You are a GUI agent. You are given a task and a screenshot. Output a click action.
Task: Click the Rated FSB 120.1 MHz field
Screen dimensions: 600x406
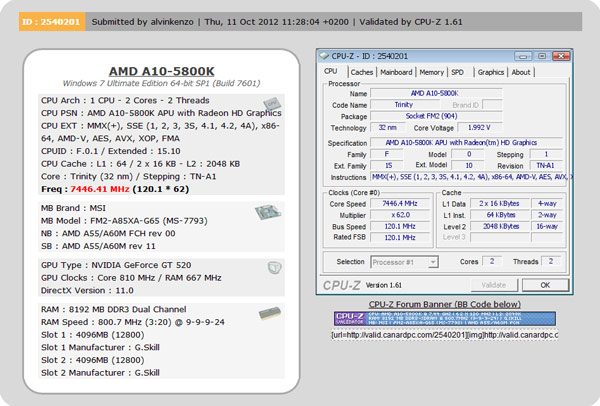point(400,238)
